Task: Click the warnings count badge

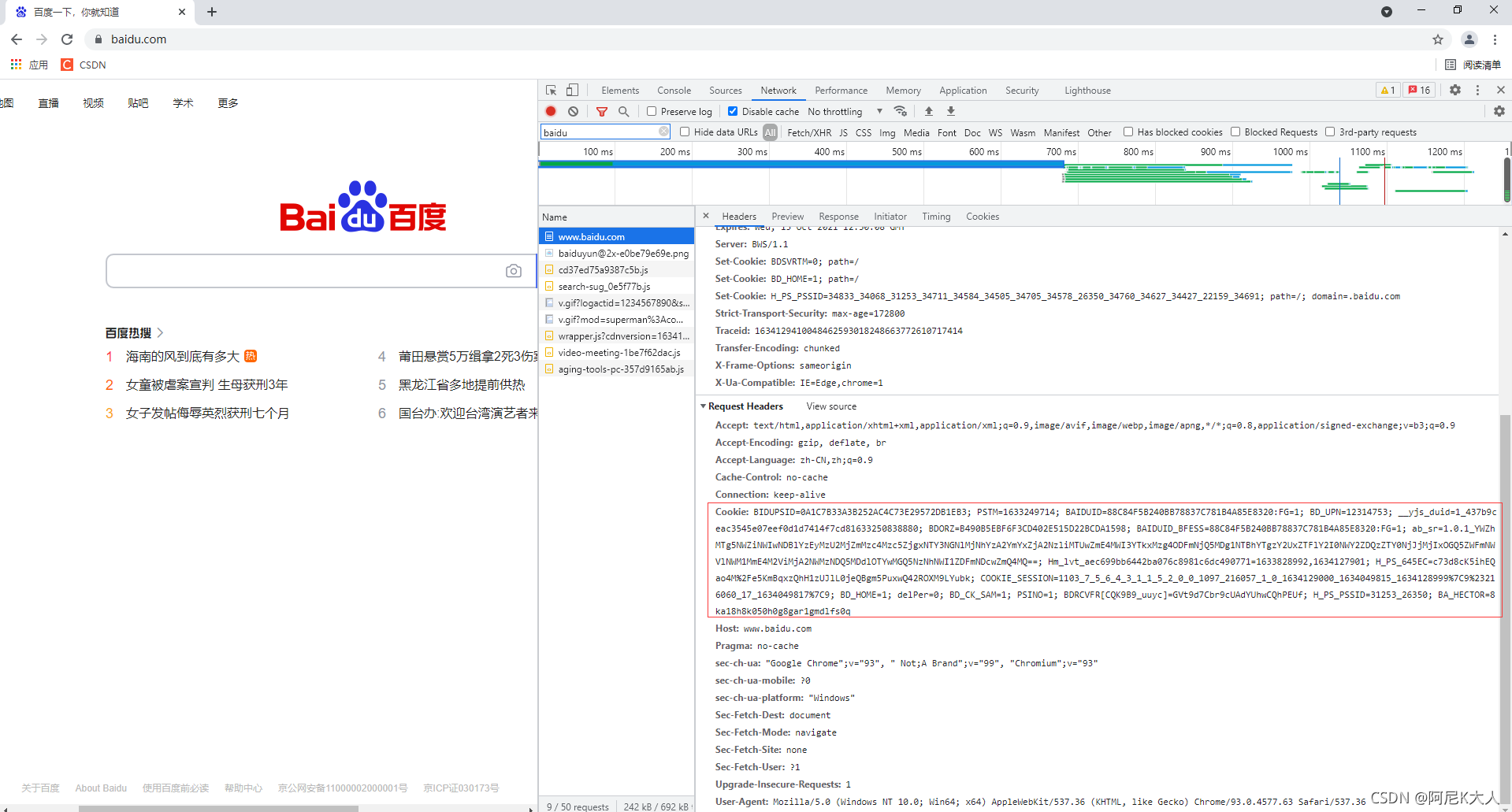Action: tap(1388, 91)
